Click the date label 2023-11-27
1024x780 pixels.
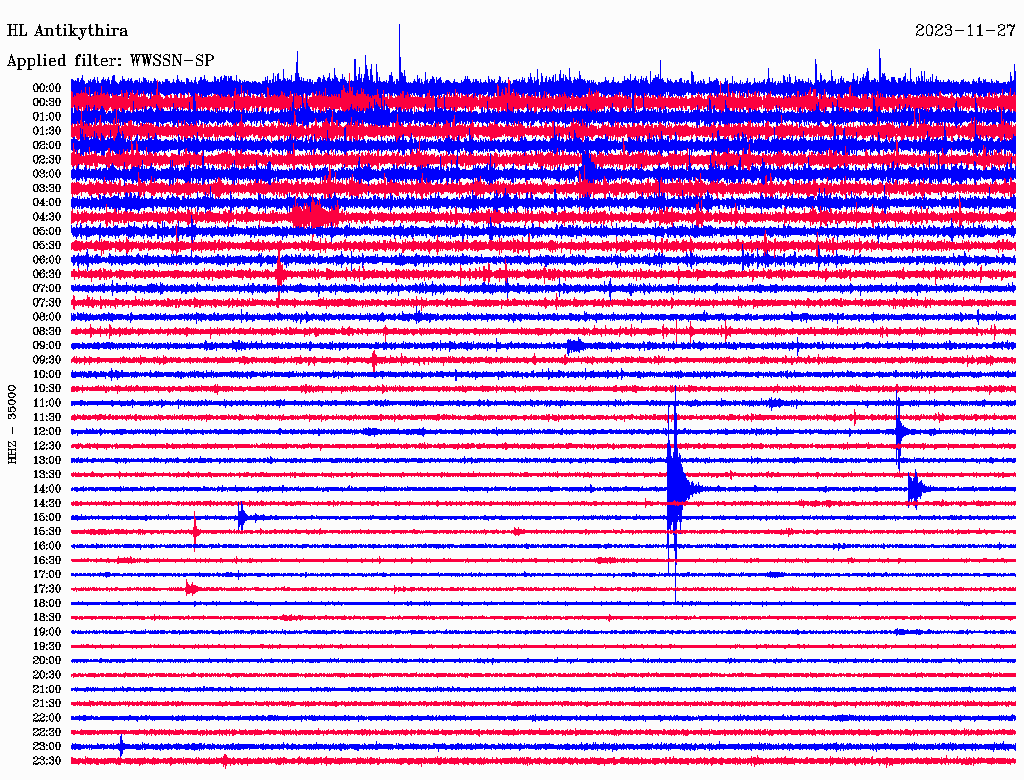965,31
